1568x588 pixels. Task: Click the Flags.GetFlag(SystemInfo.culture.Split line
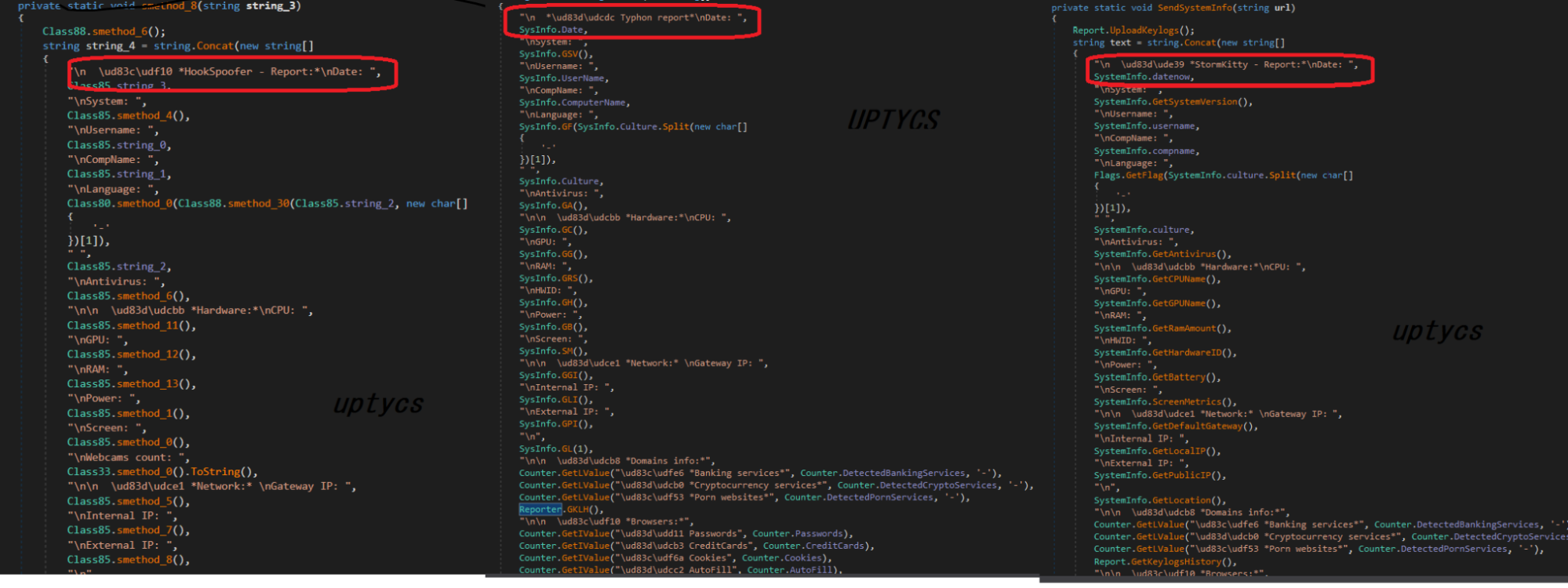coord(1224,176)
